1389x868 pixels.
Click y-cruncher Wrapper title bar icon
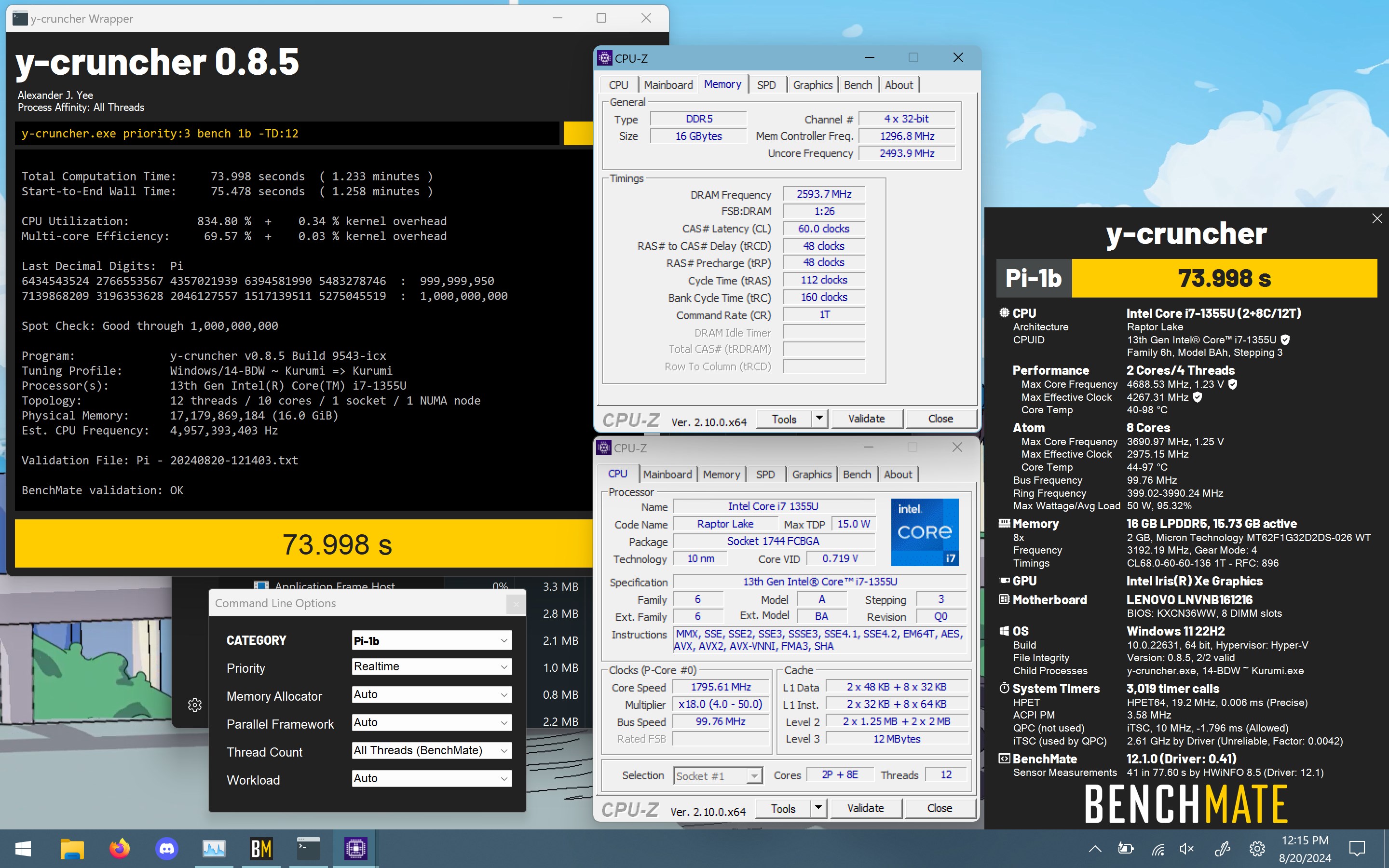click(20, 18)
